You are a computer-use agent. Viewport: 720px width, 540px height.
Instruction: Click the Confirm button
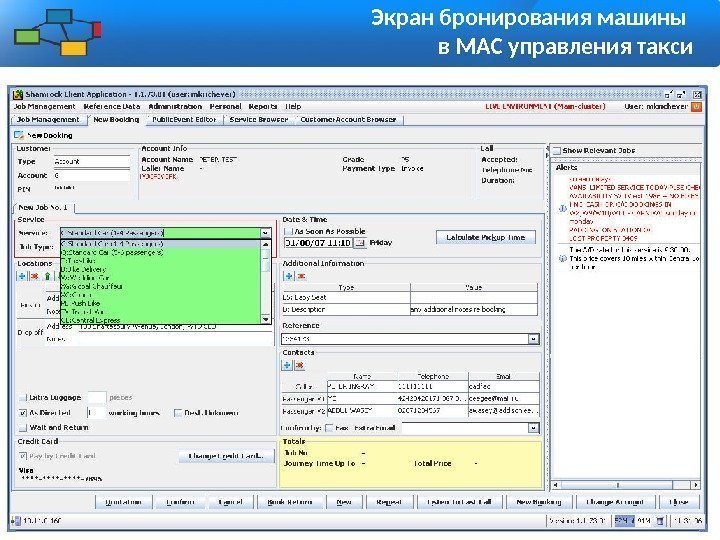pos(180,502)
